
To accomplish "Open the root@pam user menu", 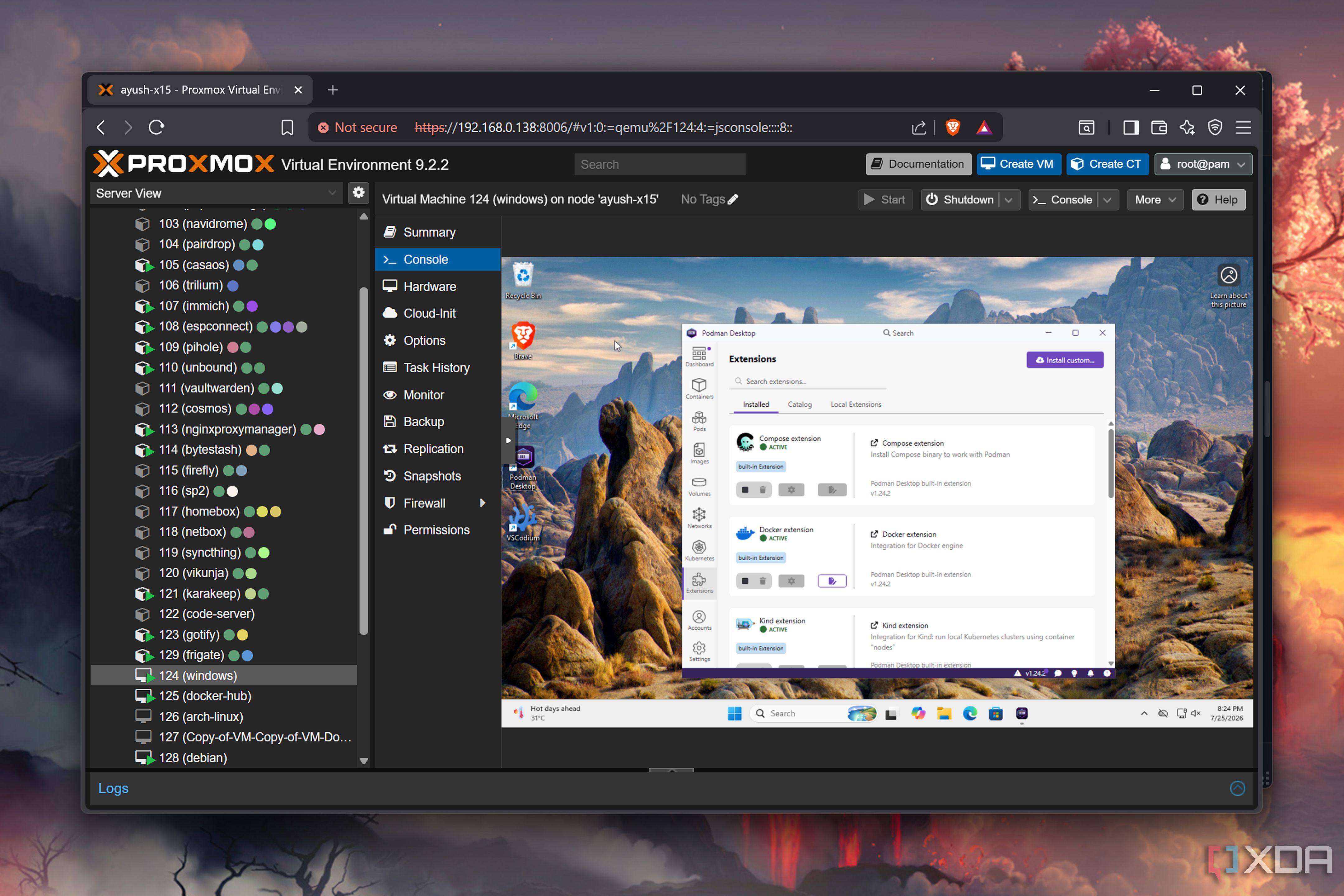I will coord(1203,164).
